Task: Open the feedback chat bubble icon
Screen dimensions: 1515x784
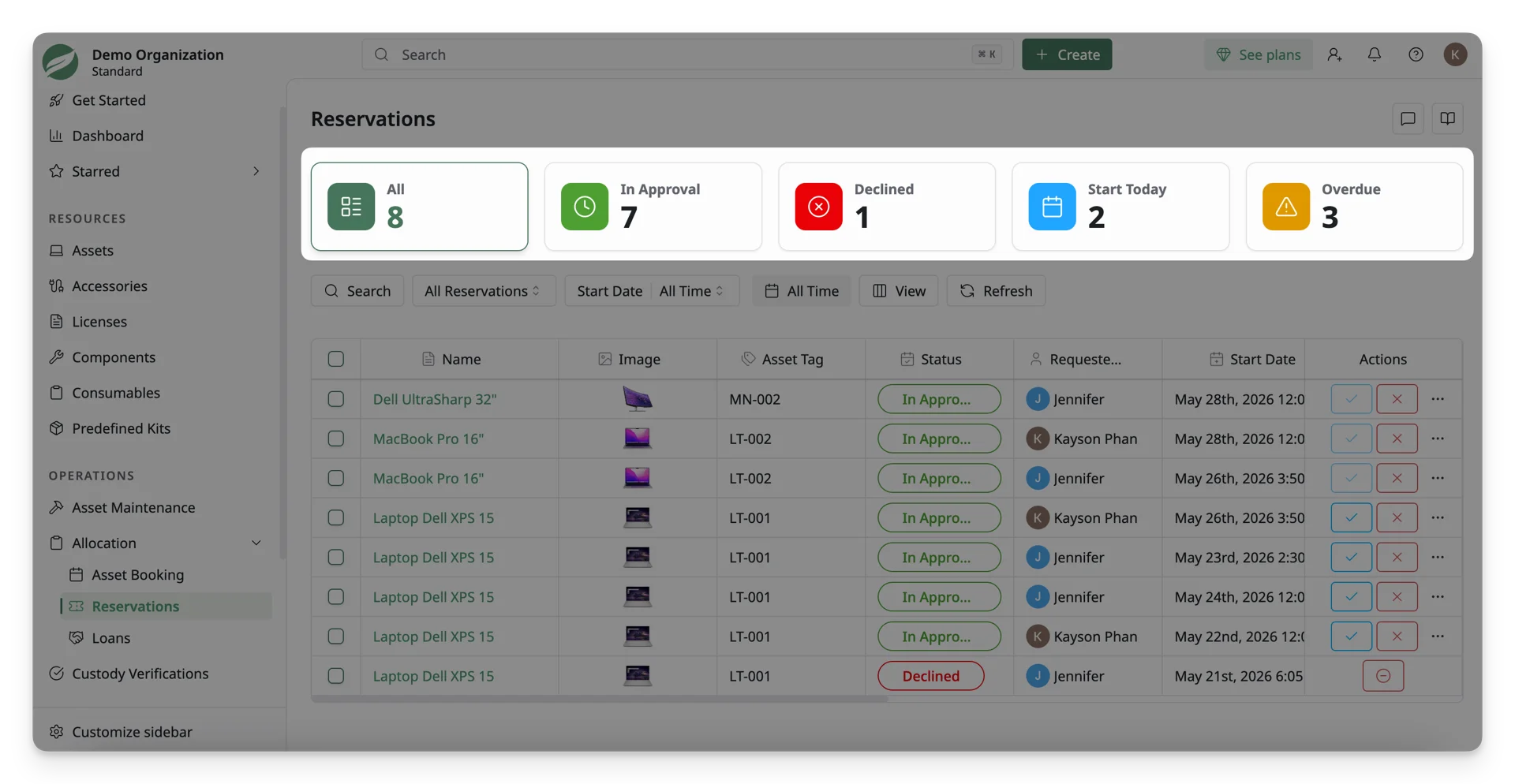Action: [1408, 119]
